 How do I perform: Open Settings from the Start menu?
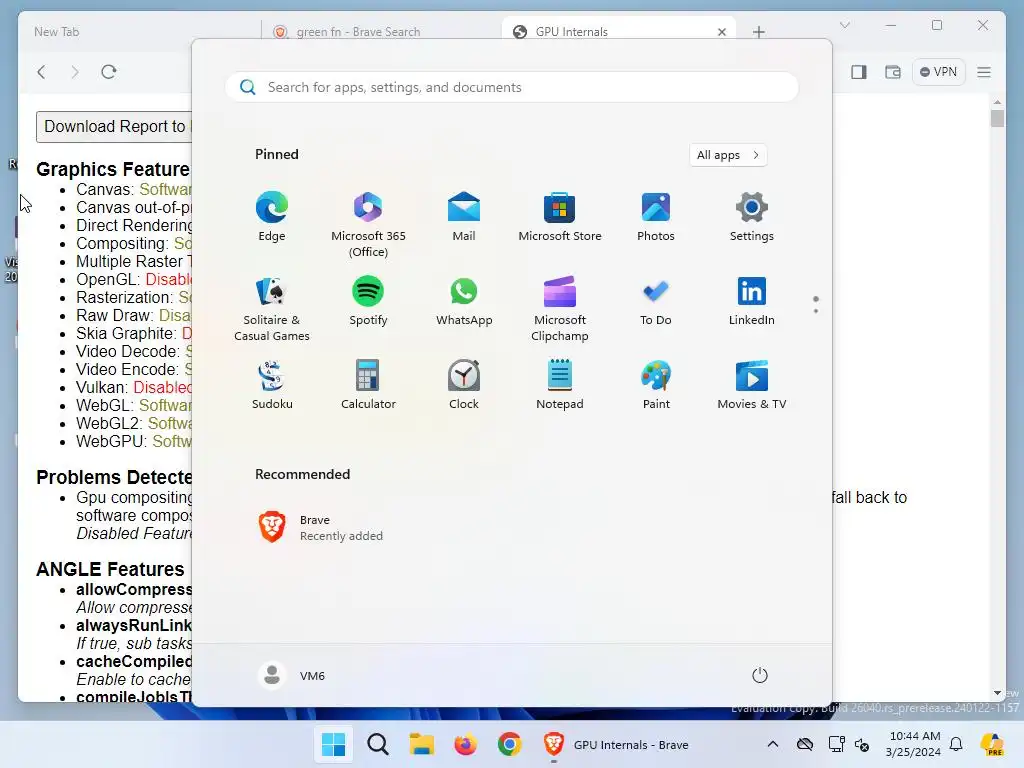[x=752, y=217]
